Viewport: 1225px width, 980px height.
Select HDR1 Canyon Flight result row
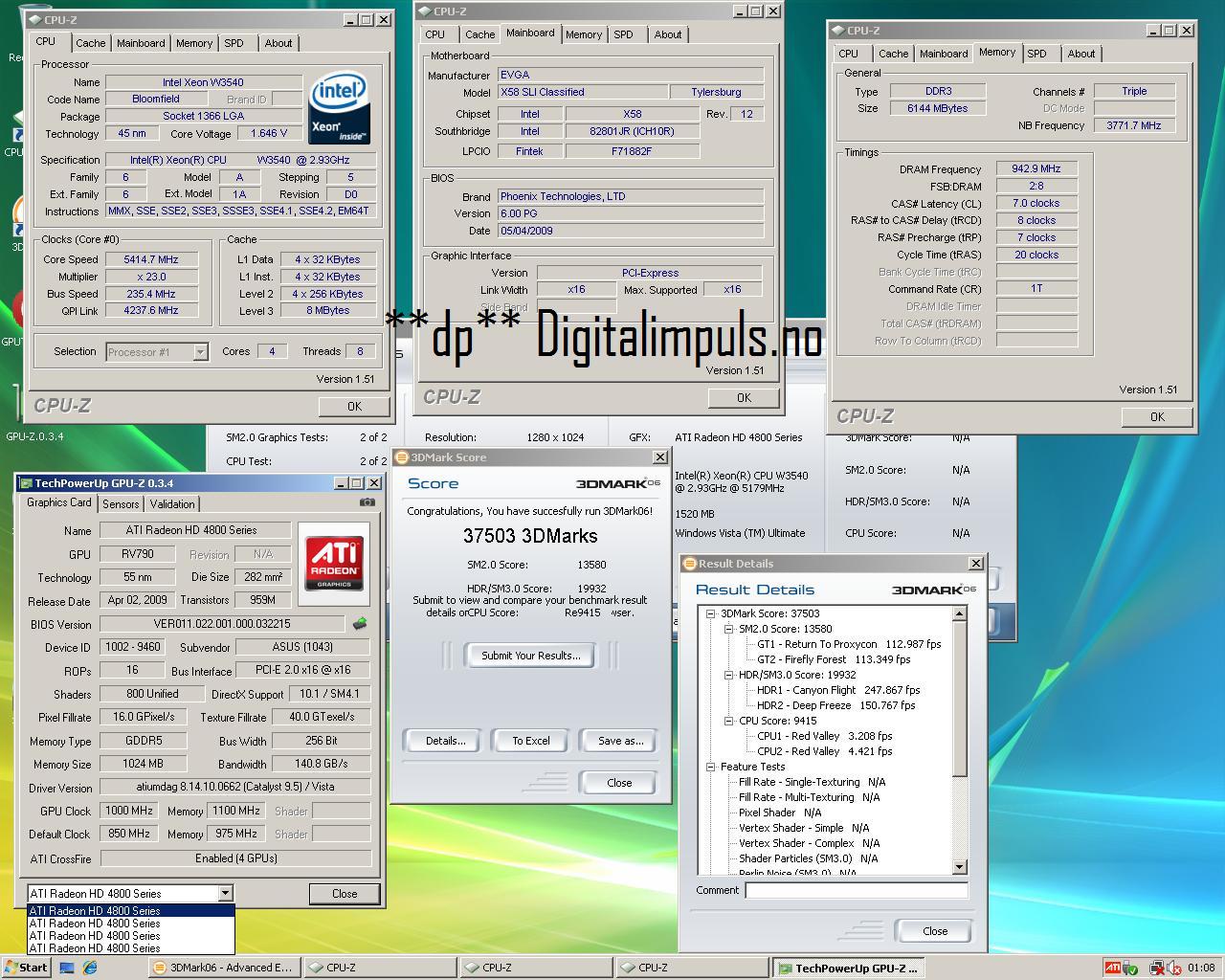coord(838,690)
